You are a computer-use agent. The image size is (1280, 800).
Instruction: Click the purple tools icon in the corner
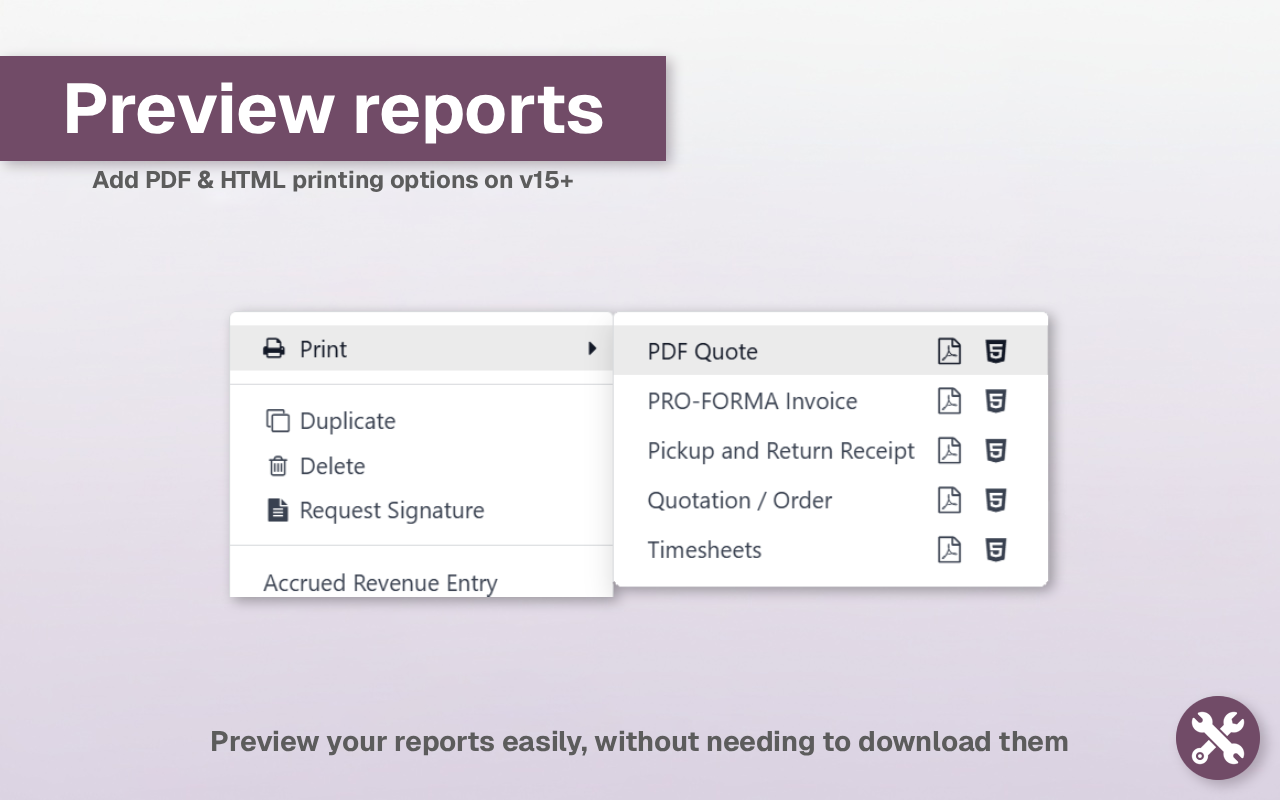click(1217, 738)
